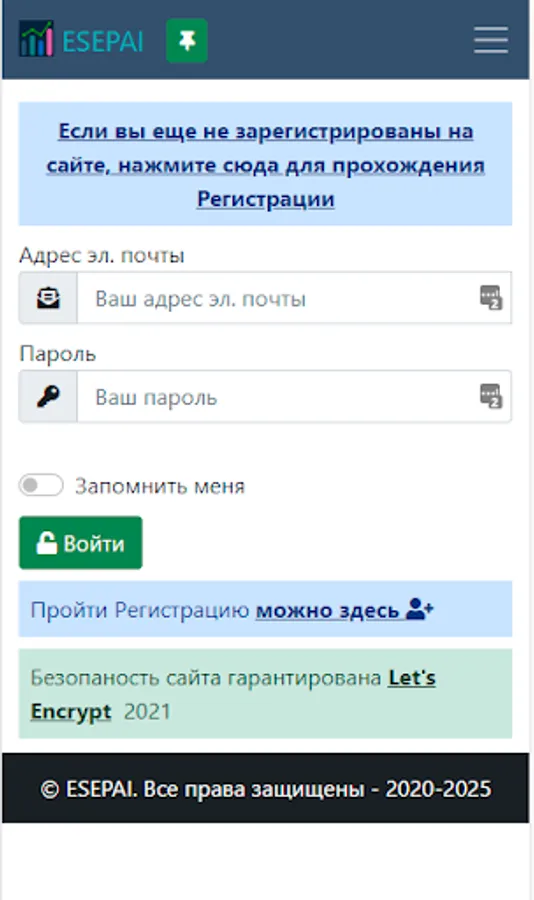534x900 pixels.
Task: Click the Адрес эл. почты field label
Action: (102, 255)
